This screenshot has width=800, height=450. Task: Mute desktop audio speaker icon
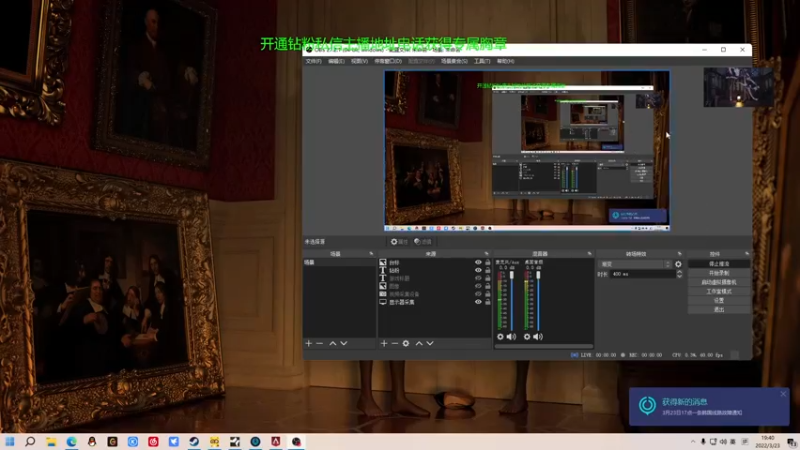coord(538,337)
